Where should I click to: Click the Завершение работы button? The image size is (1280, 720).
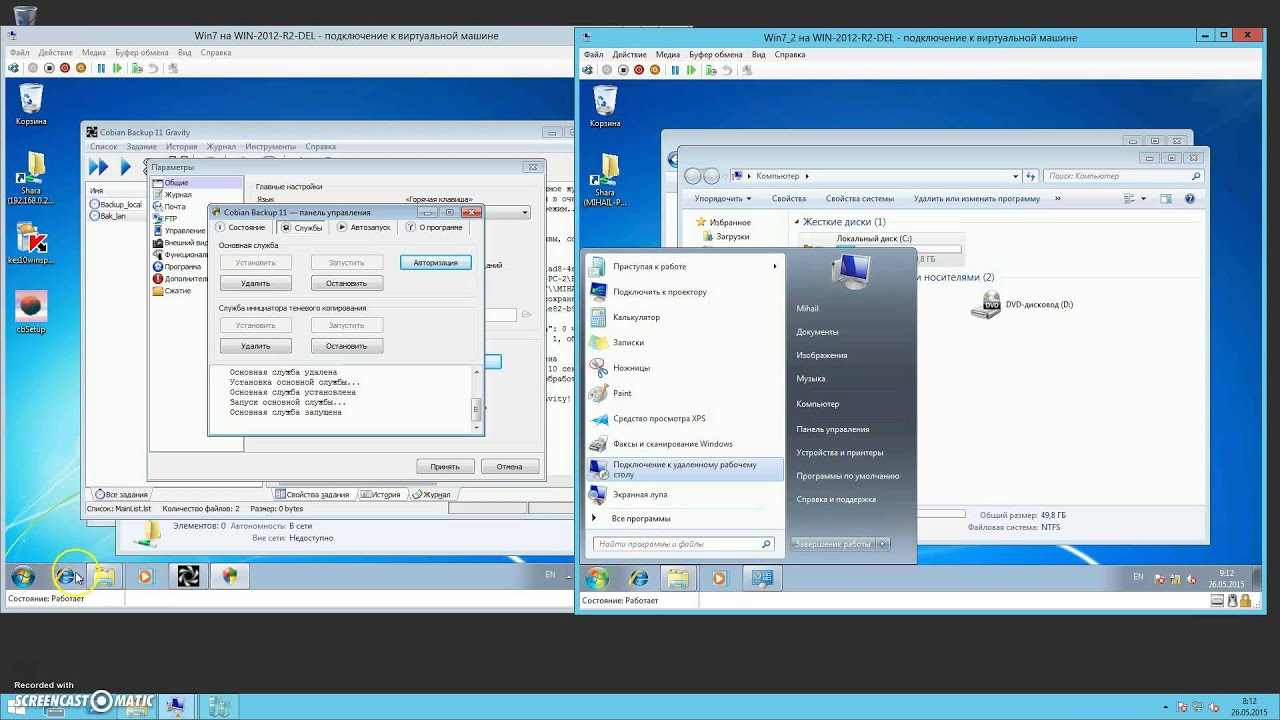tap(832, 544)
